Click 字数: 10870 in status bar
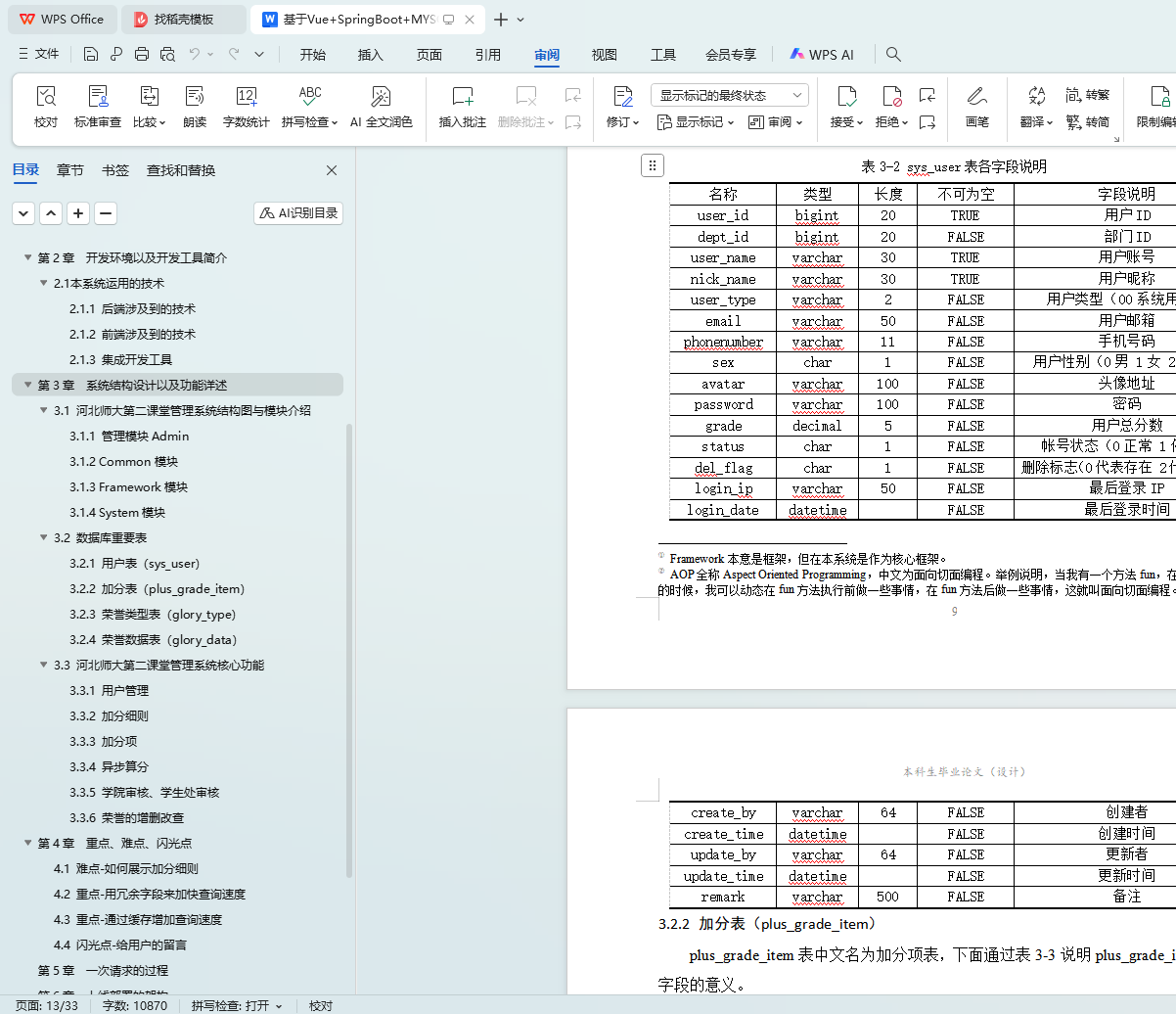Screen dimensions: 1176x1014 coord(135,1005)
